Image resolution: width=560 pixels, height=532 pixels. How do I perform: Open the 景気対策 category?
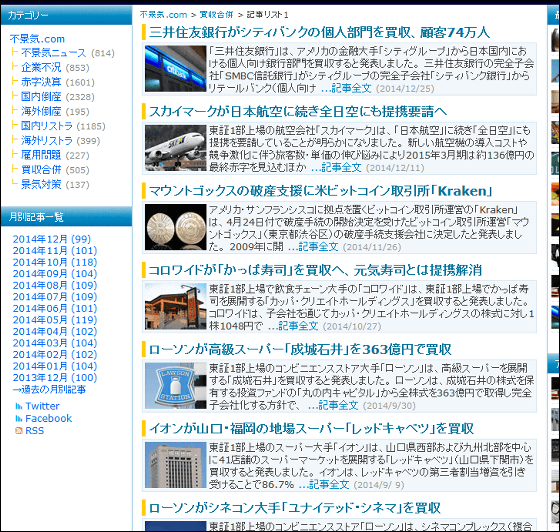(x=41, y=185)
